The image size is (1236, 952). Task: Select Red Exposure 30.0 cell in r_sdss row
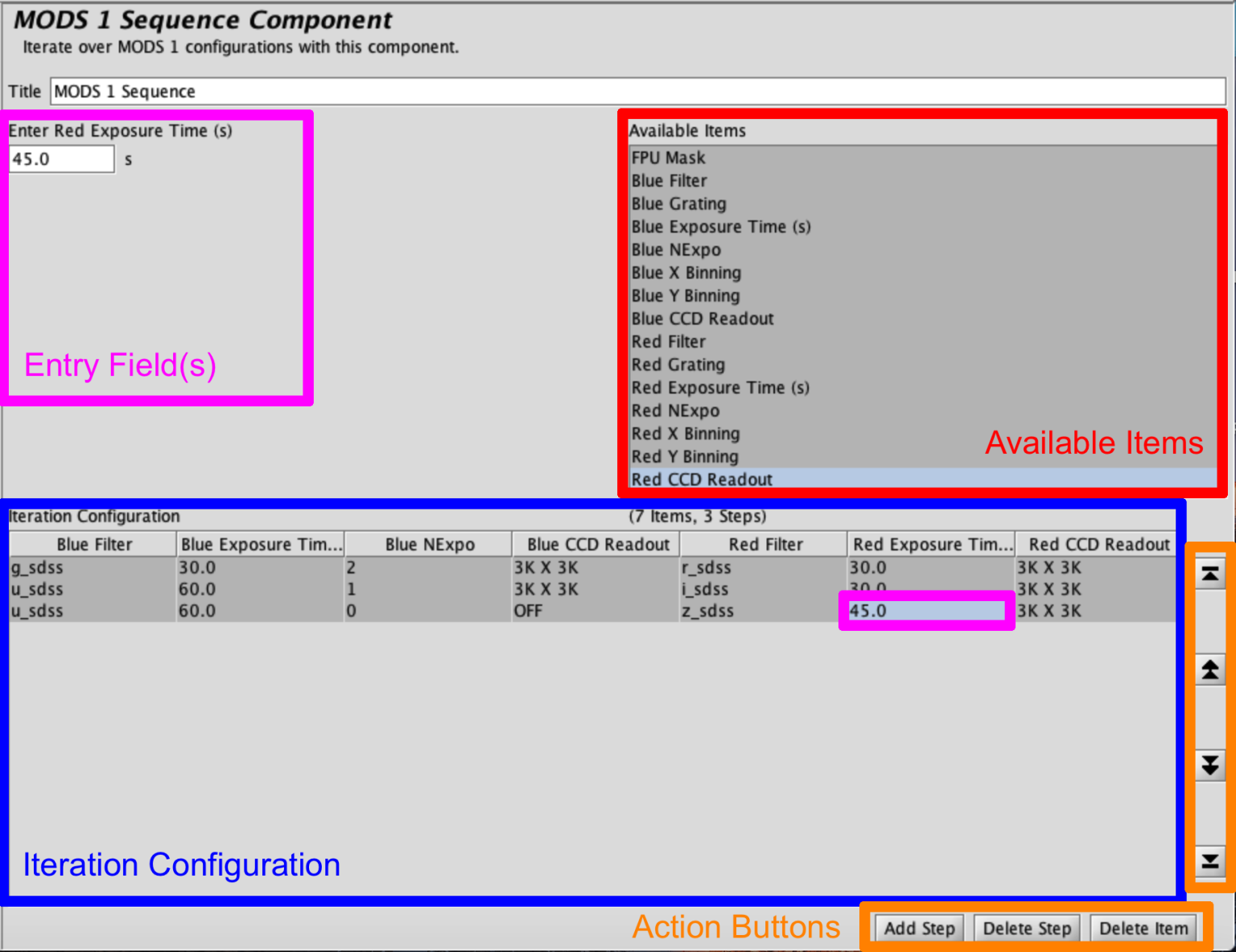click(x=932, y=567)
